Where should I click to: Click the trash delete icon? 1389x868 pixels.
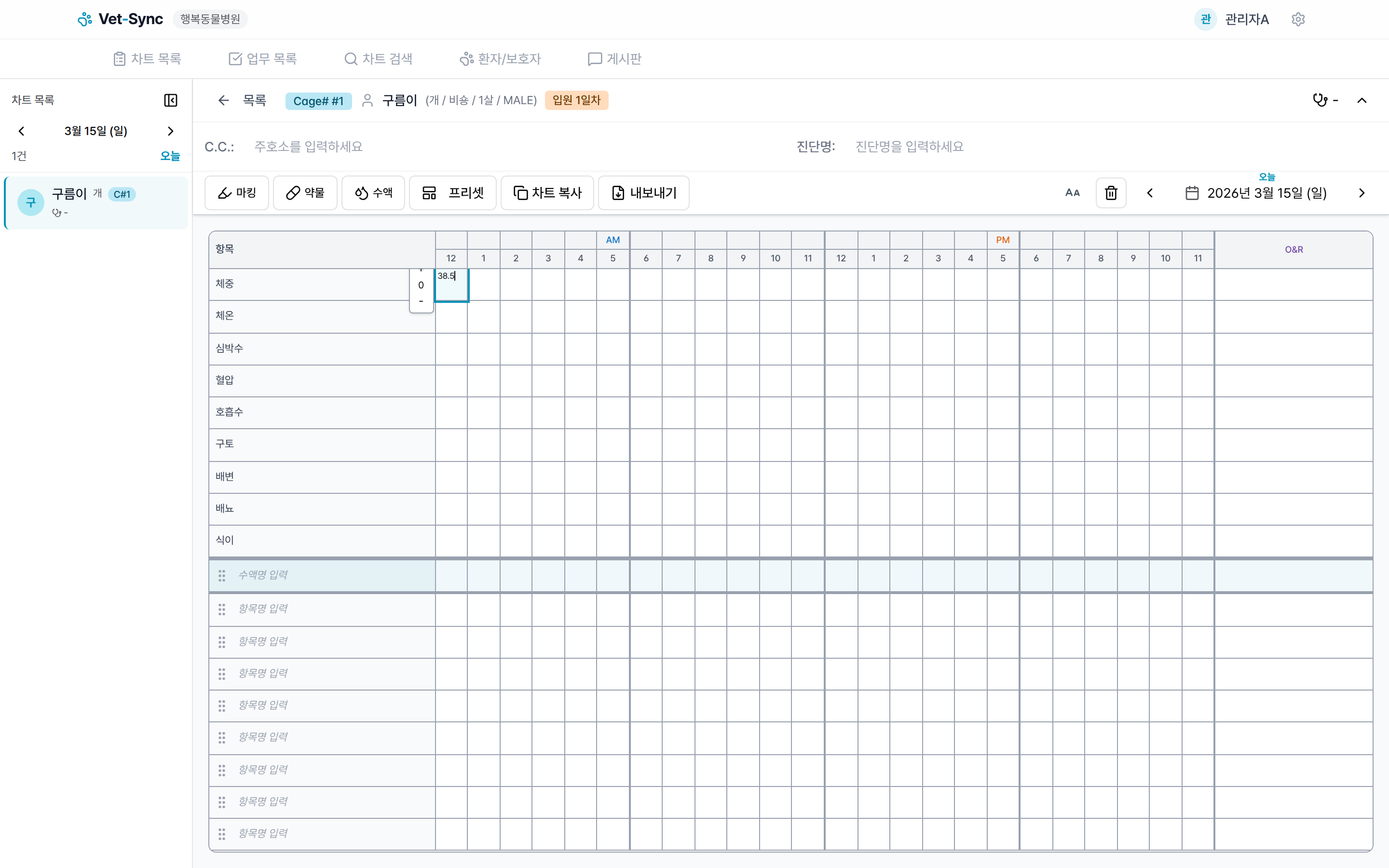pos(1111,193)
